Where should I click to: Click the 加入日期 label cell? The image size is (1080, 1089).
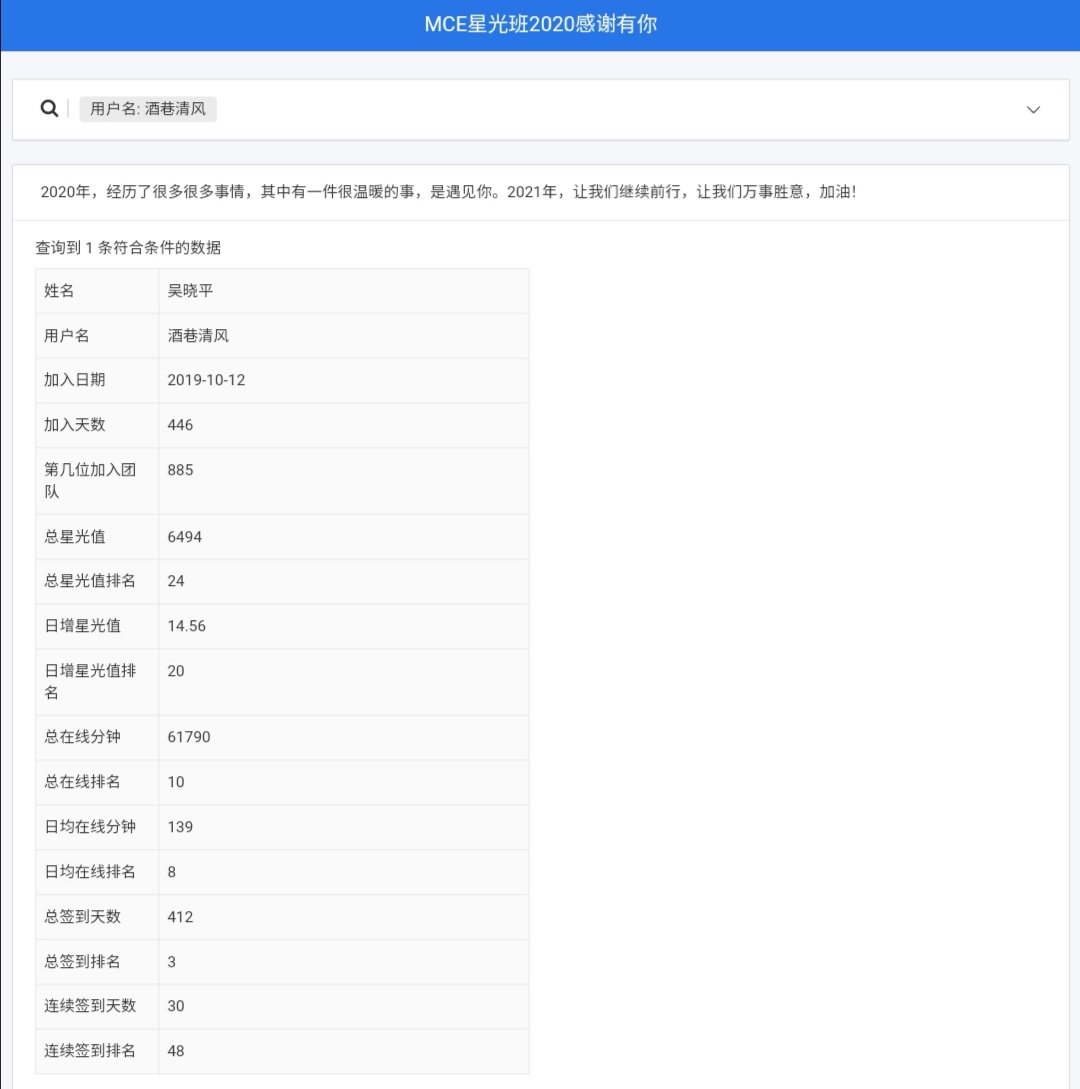coord(97,381)
